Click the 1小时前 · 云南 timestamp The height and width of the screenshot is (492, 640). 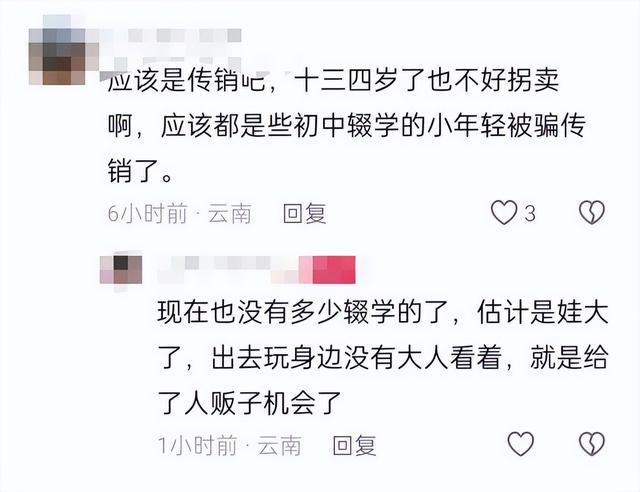[229, 445]
